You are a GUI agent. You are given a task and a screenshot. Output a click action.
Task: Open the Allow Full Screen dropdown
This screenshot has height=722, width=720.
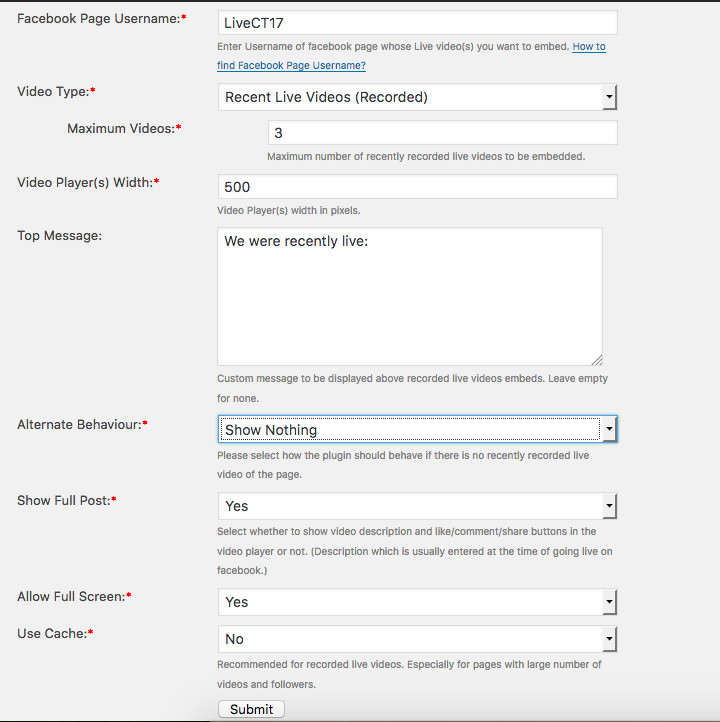point(417,602)
